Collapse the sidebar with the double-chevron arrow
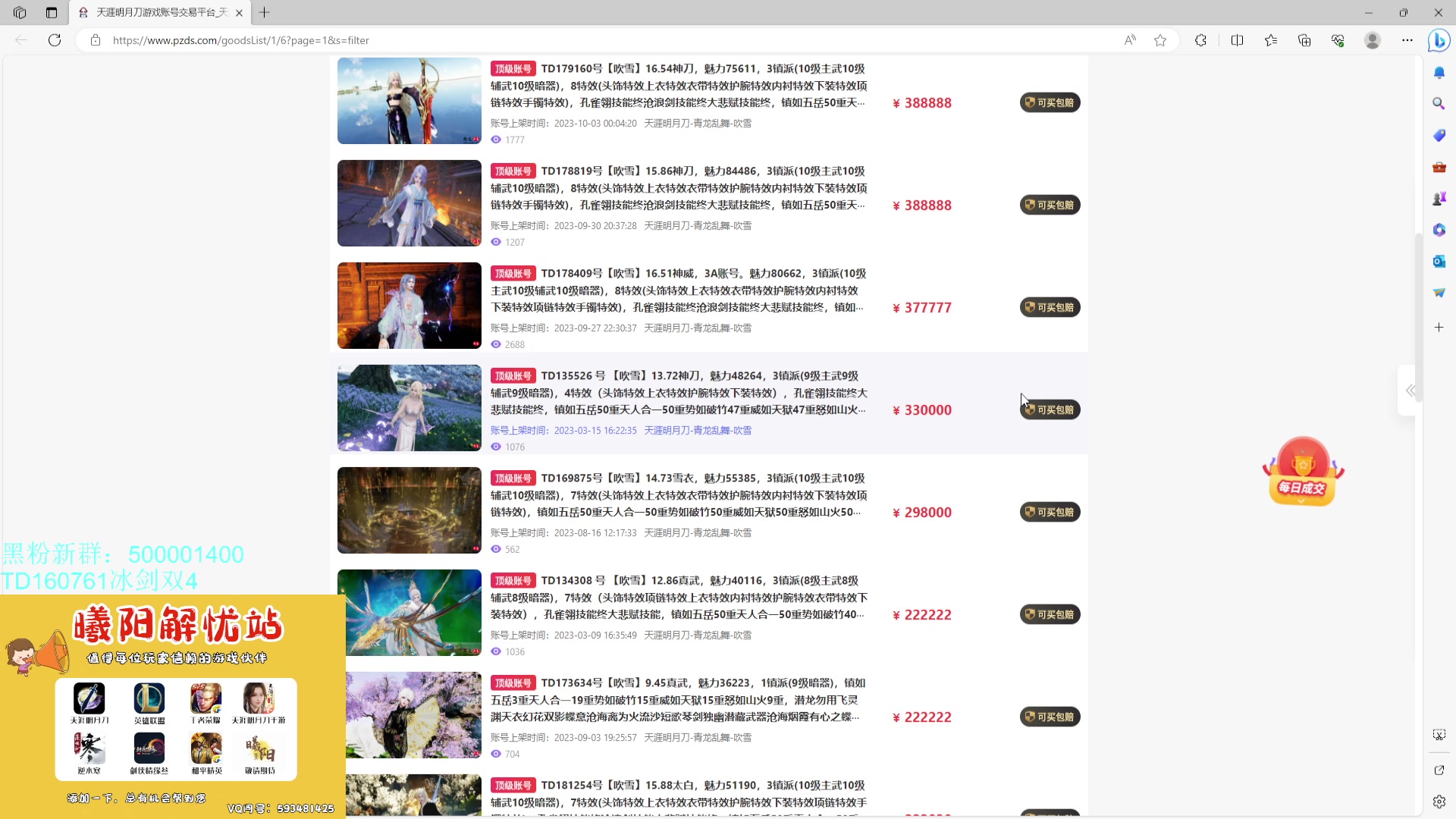This screenshot has height=819, width=1456. click(1410, 391)
